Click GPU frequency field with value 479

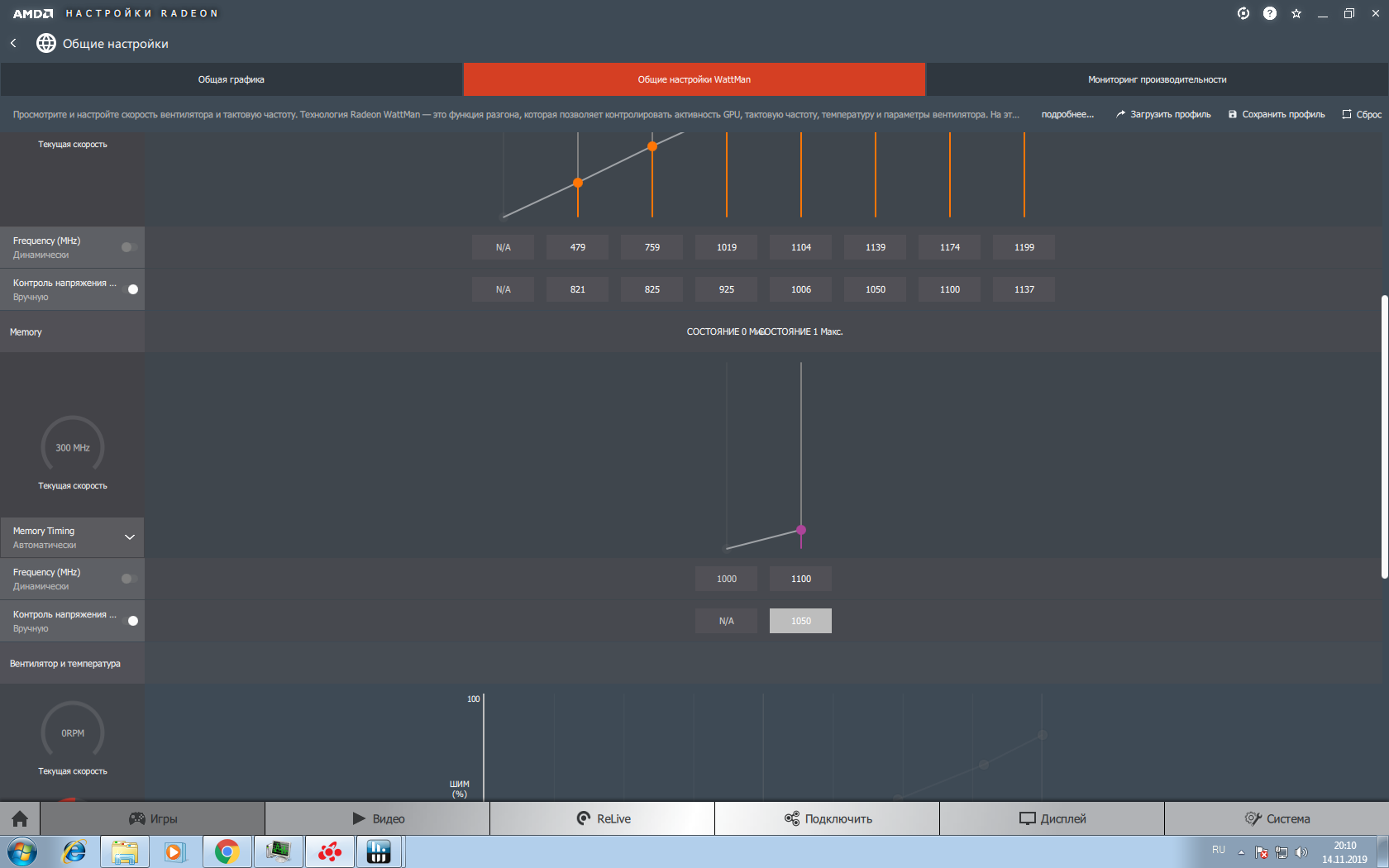coord(578,247)
